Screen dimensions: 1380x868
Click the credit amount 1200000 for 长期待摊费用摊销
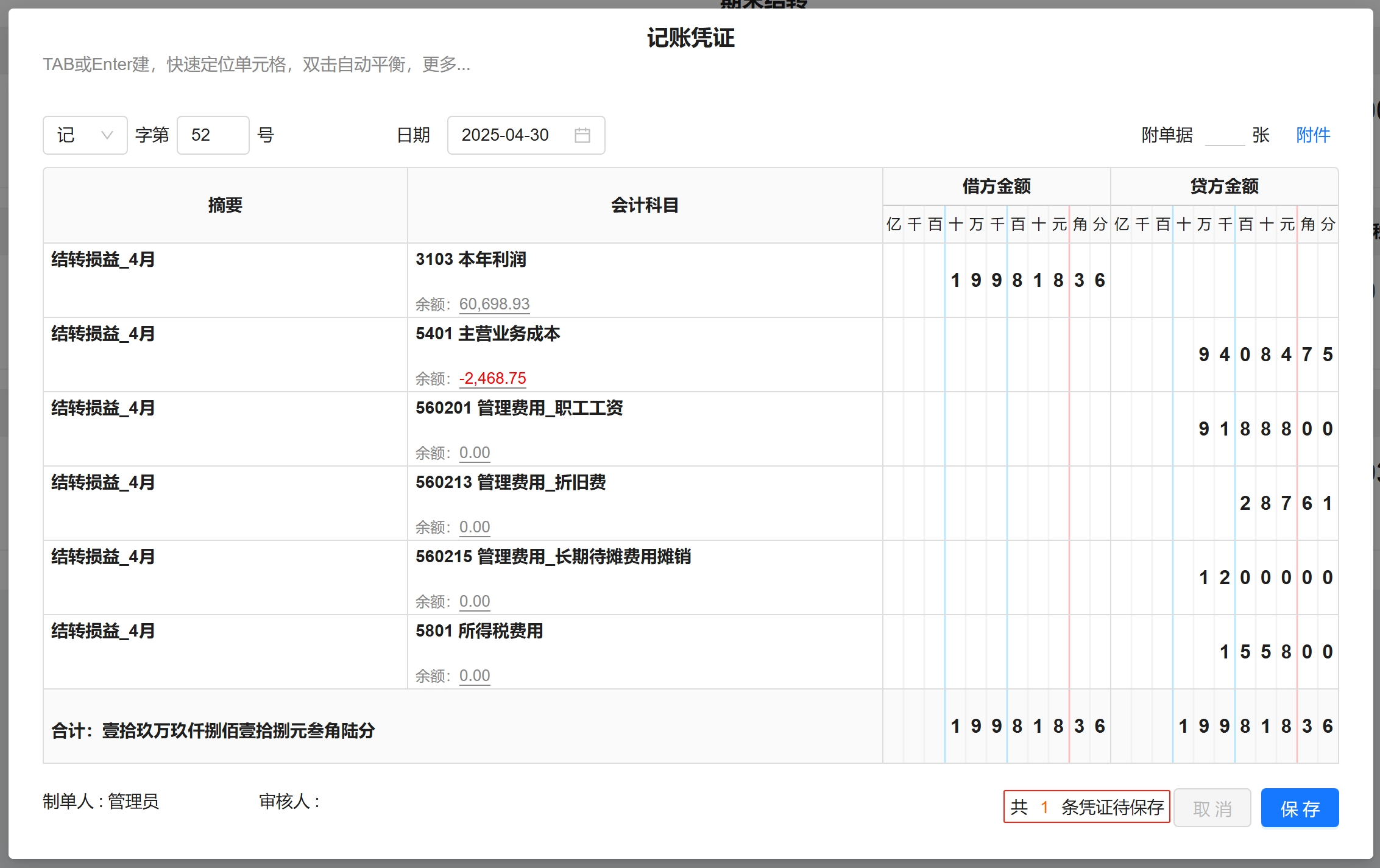[1265, 577]
